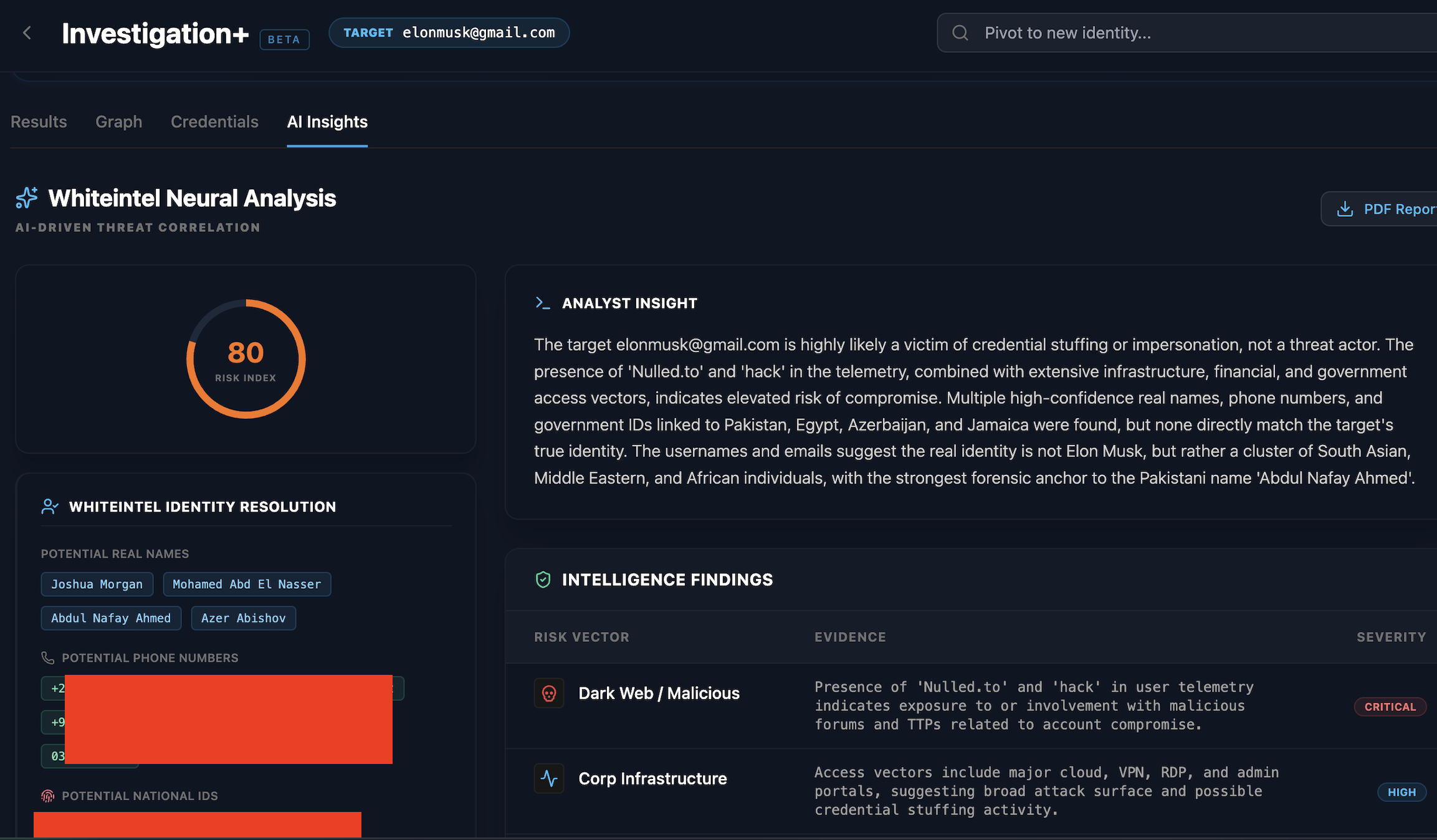Image resolution: width=1437 pixels, height=840 pixels.
Task: Click the PDF download icon
Action: click(1345, 209)
